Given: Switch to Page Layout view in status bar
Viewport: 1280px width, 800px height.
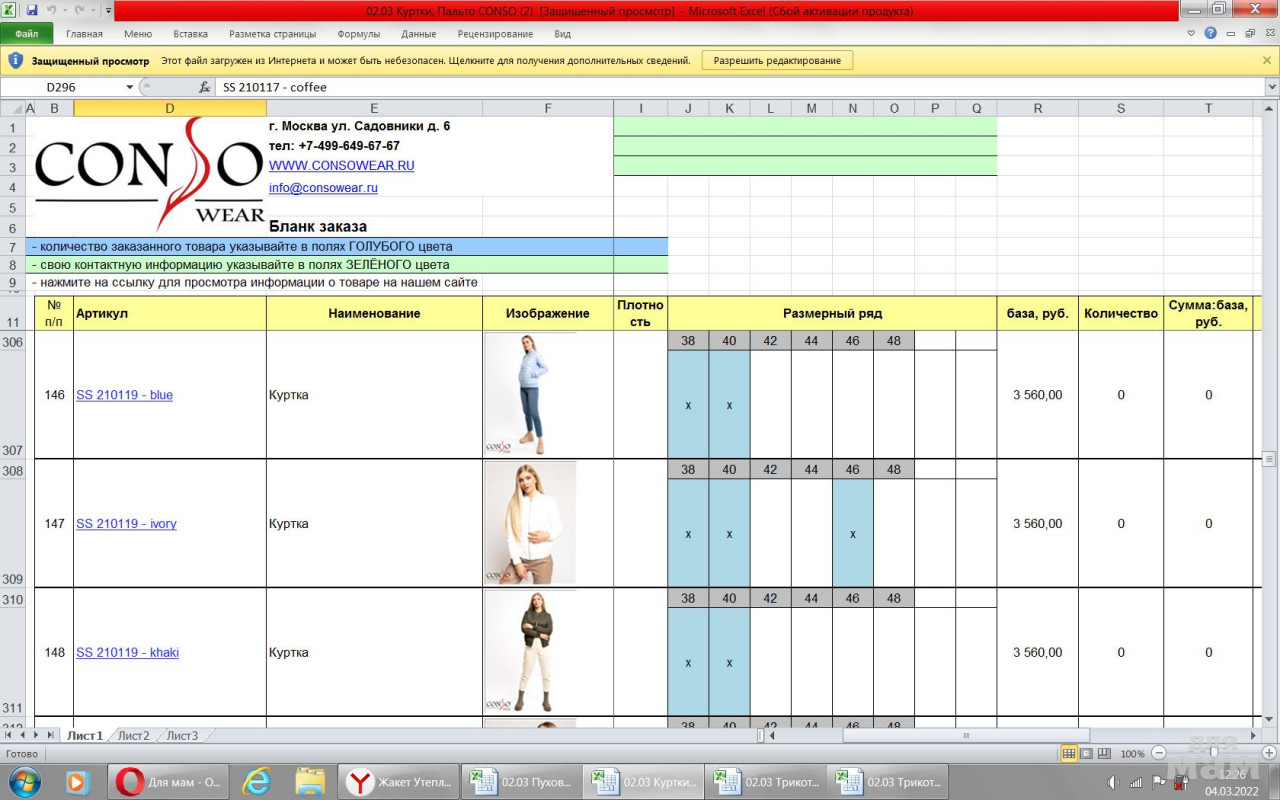Looking at the screenshot, I should pyautogui.click(x=1087, y=753).
